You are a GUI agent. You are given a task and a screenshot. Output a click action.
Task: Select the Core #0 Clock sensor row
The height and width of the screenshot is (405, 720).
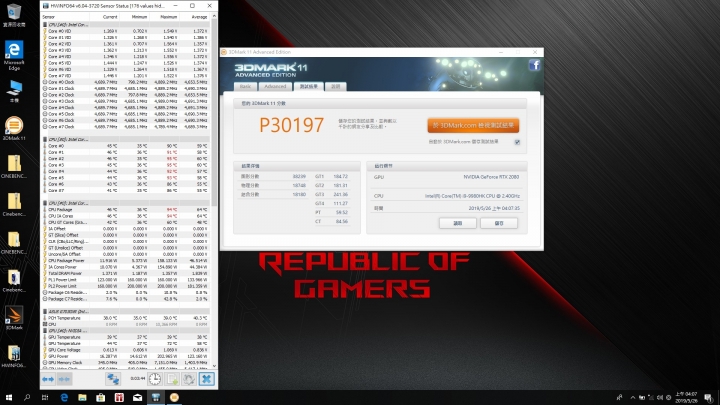[125, 82]
